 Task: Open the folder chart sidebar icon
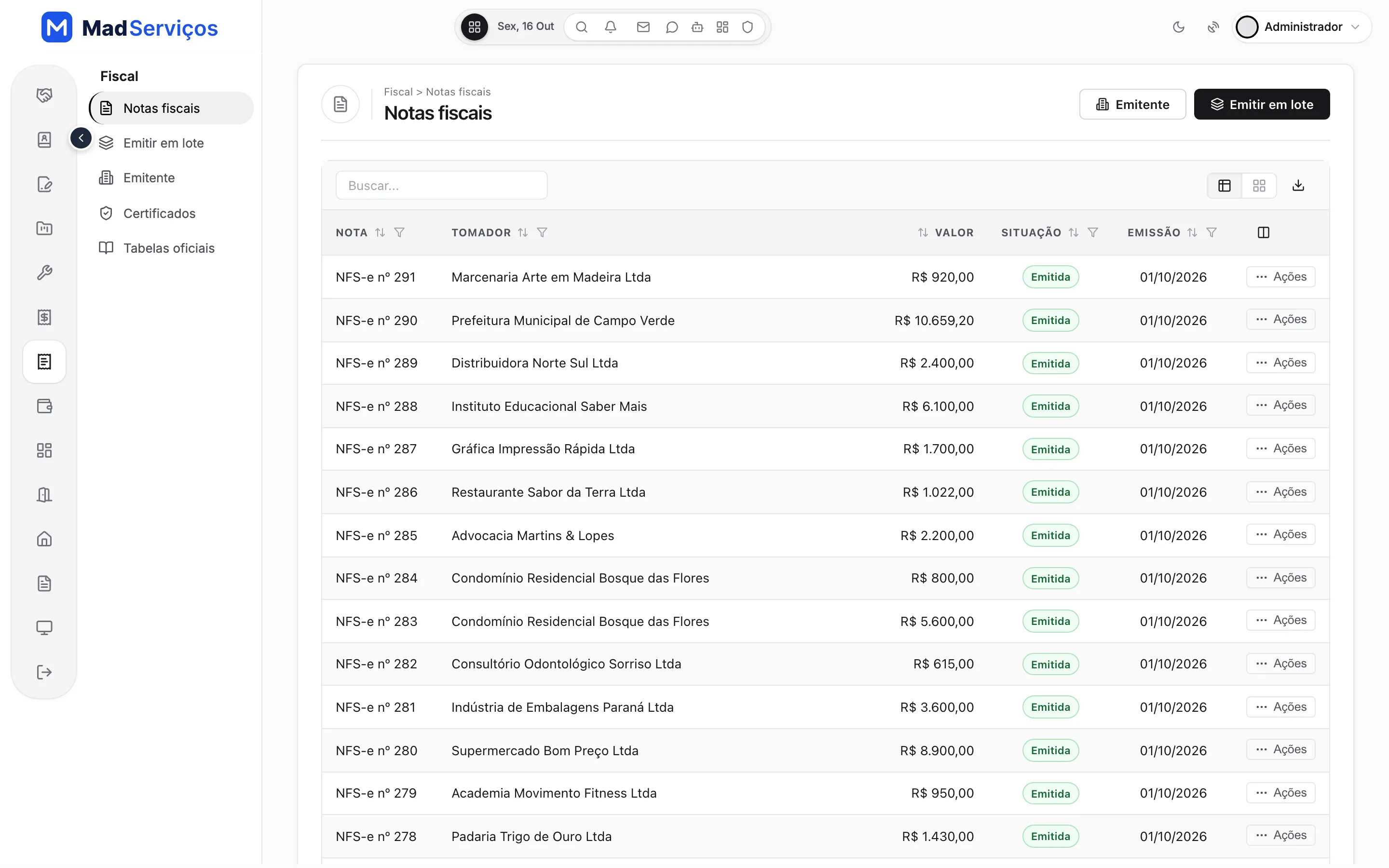click(x=44, y=229)
